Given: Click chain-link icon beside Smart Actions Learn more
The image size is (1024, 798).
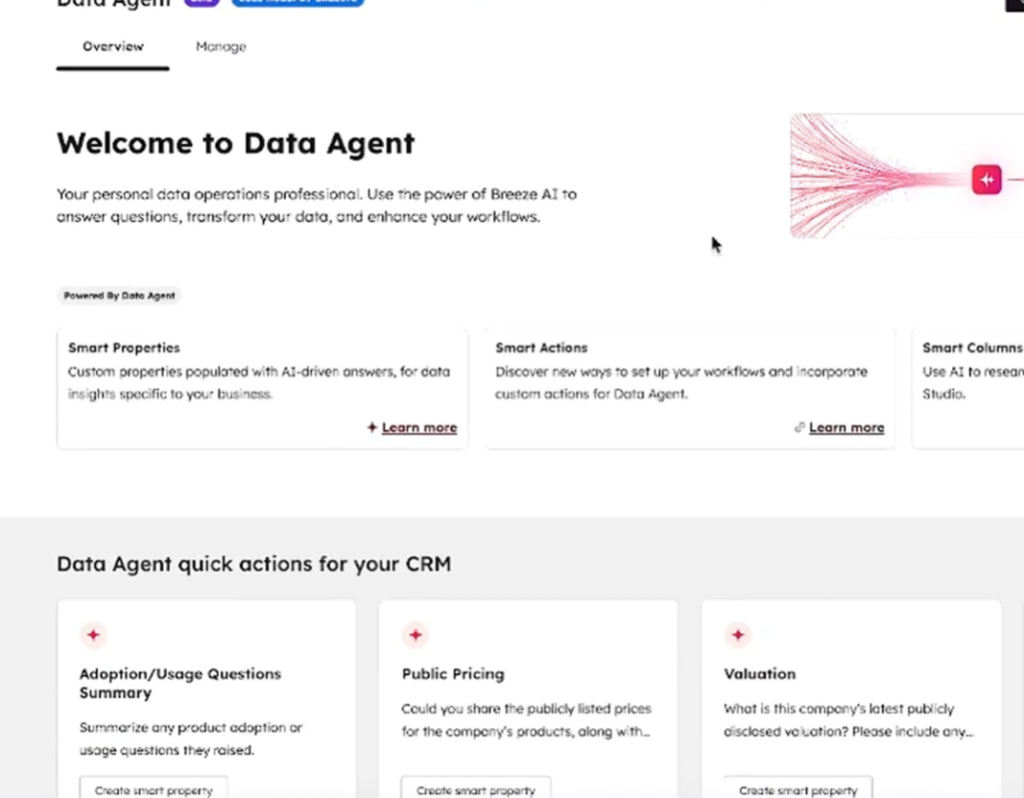Looking at the screenshot, I should (x=799, y=428).
